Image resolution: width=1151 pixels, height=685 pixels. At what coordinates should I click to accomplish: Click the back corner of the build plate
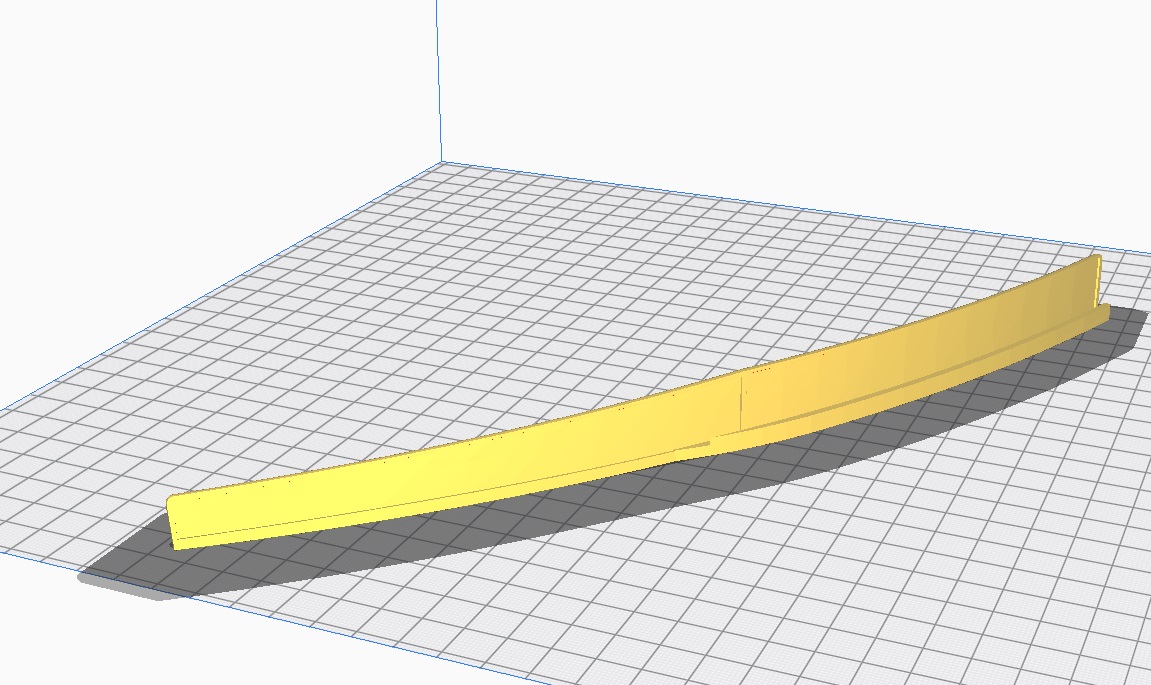[441, 163]
